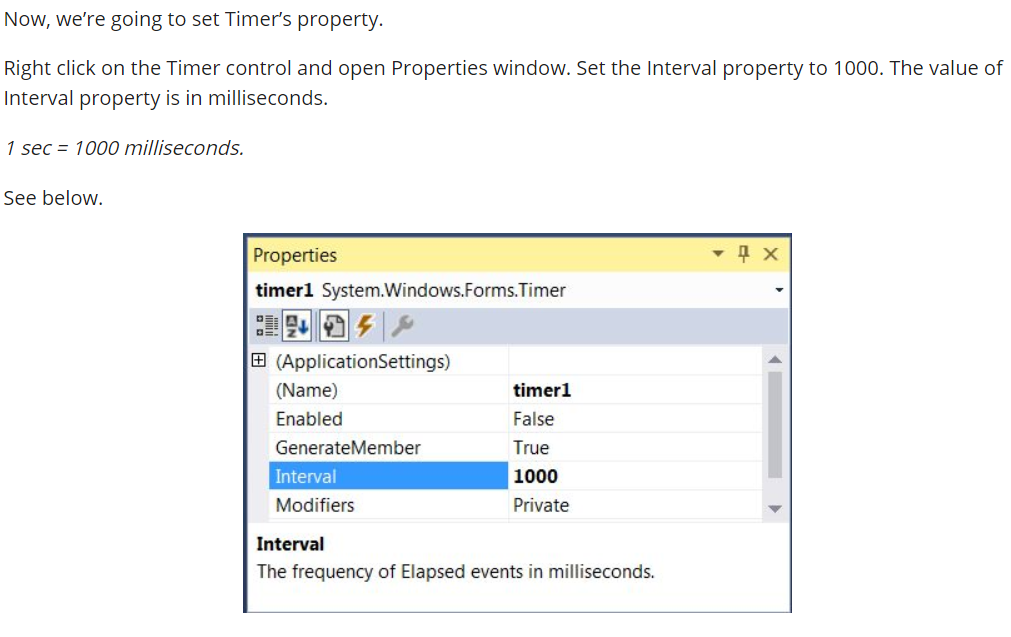
Task: Click the scrollbar down arrow
Action: pos(775,508)
